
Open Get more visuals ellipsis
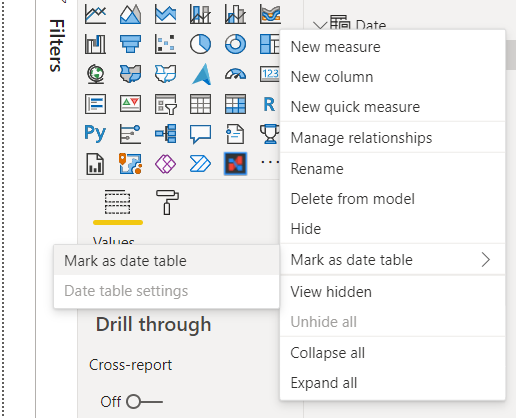click(x=270, y=162)
